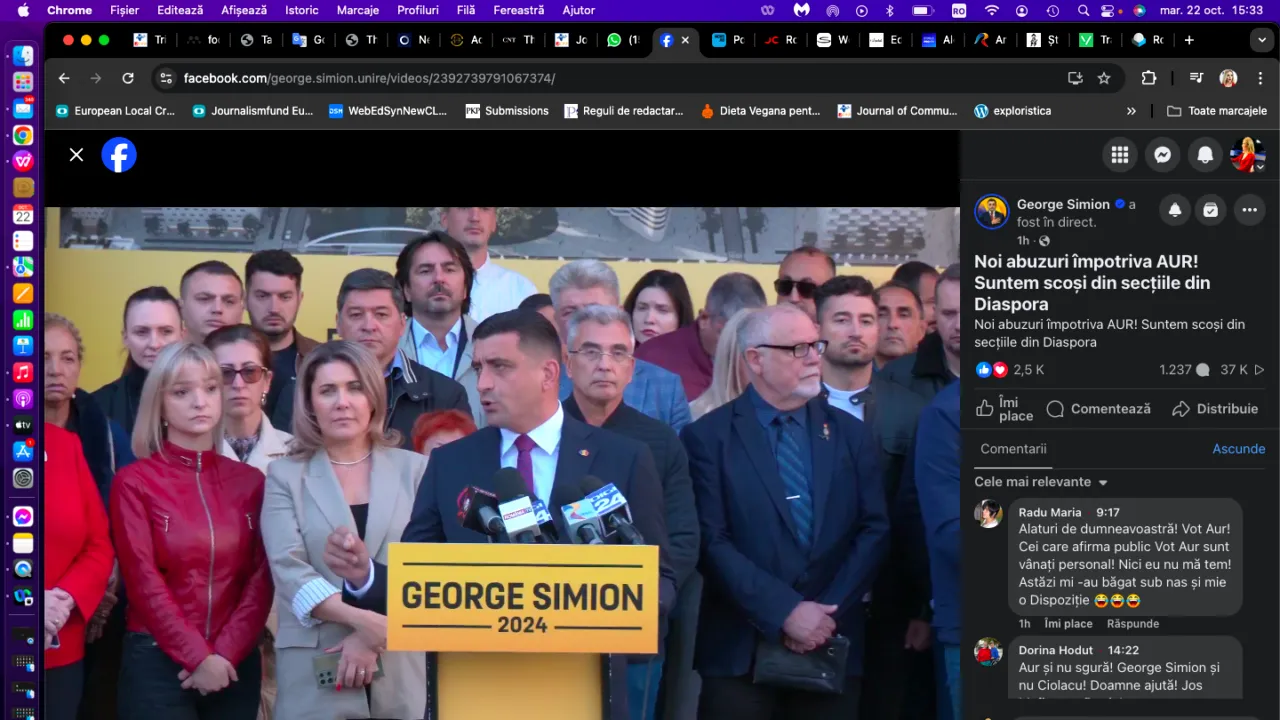The width and height of the screenshot is (1280, 720).
Task: Toggle like with the Îmi place button
Action: [1004, 409]
